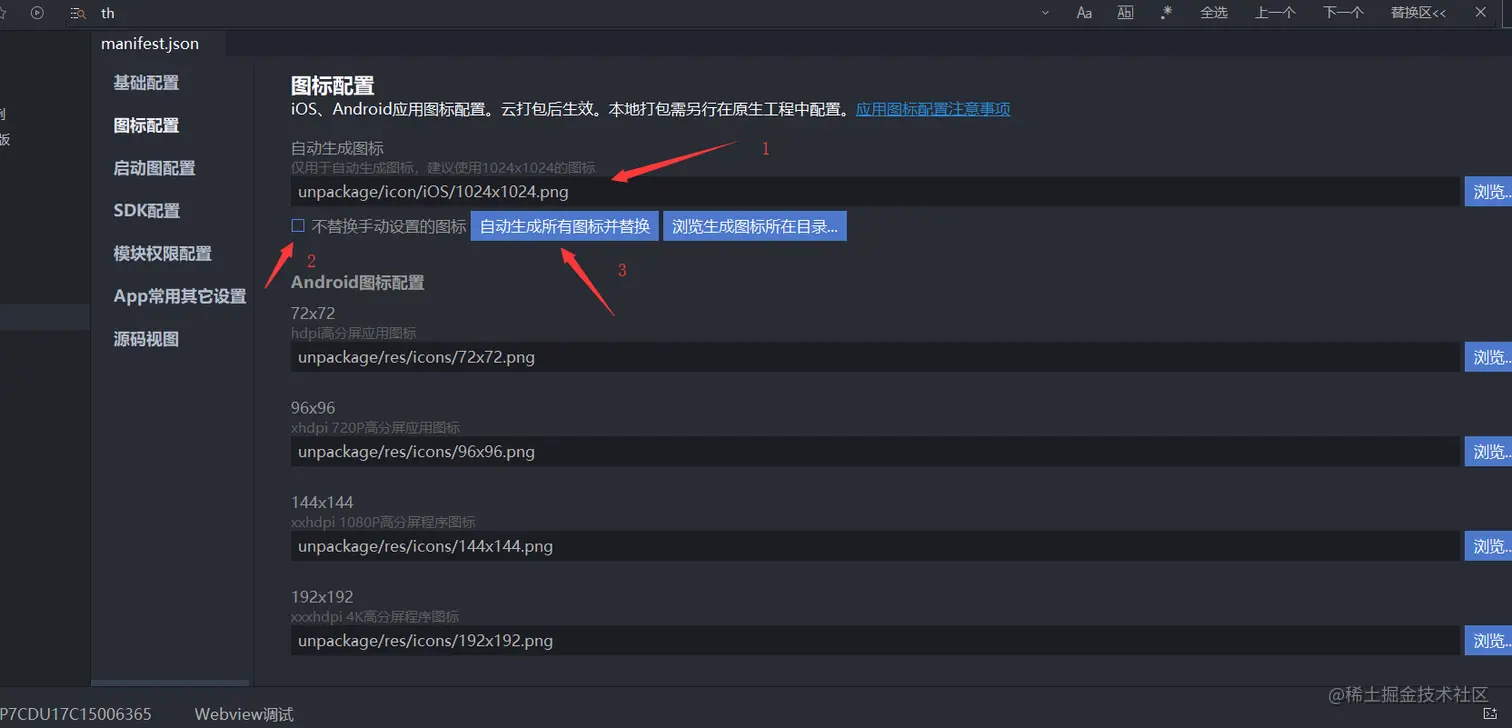The image size is (1512, 728).
Task: Toggle the match case Aa icon
Action: click(x=1084, y=13)
